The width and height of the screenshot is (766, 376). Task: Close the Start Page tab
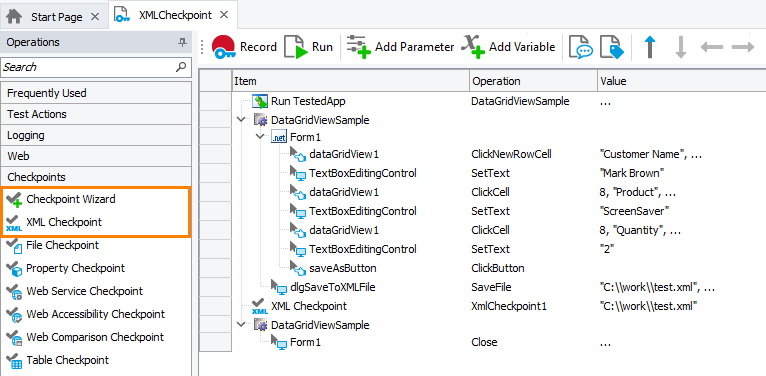pyautogui.click(x=95, y=17)
